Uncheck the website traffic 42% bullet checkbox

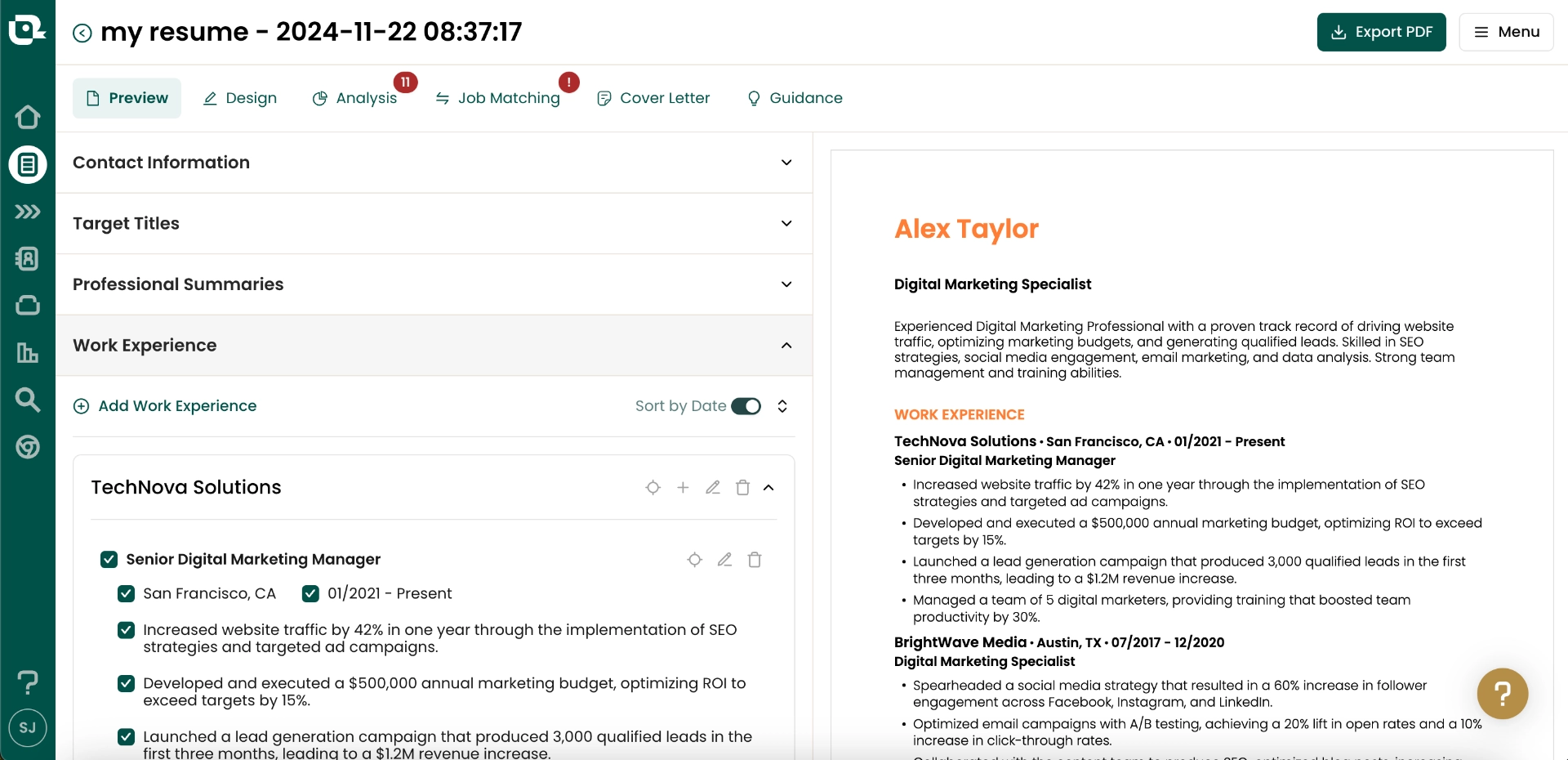pyautogui.click(x=126, y=630)
